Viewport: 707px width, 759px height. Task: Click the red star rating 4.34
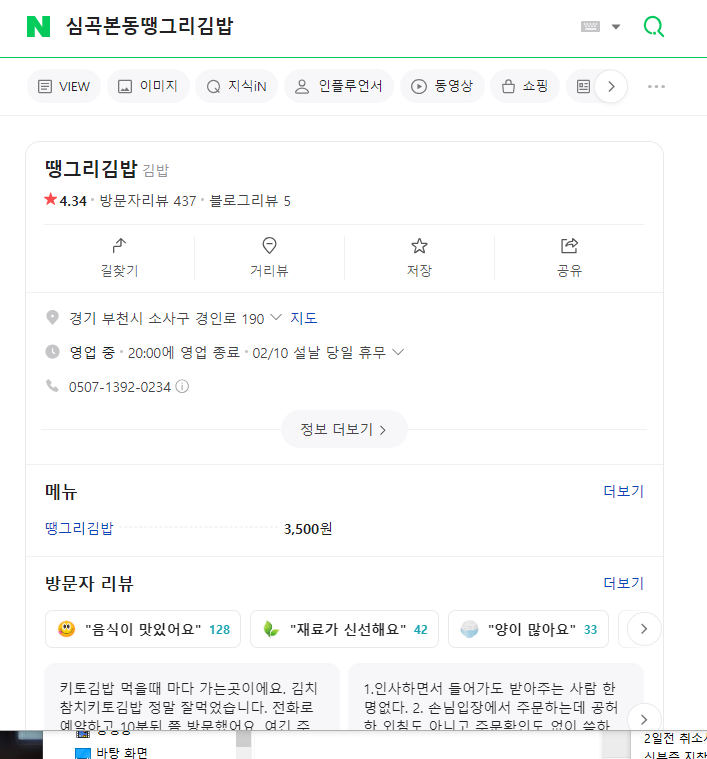coord(65,200)
